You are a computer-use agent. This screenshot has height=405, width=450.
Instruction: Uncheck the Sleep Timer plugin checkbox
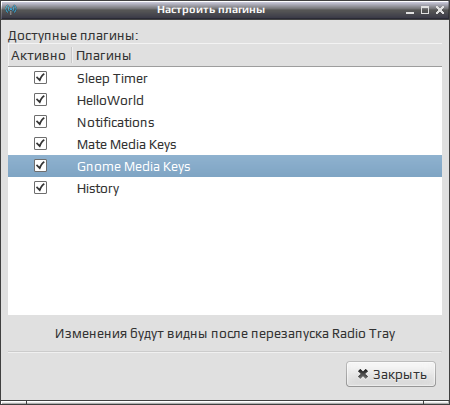point(40,78)
